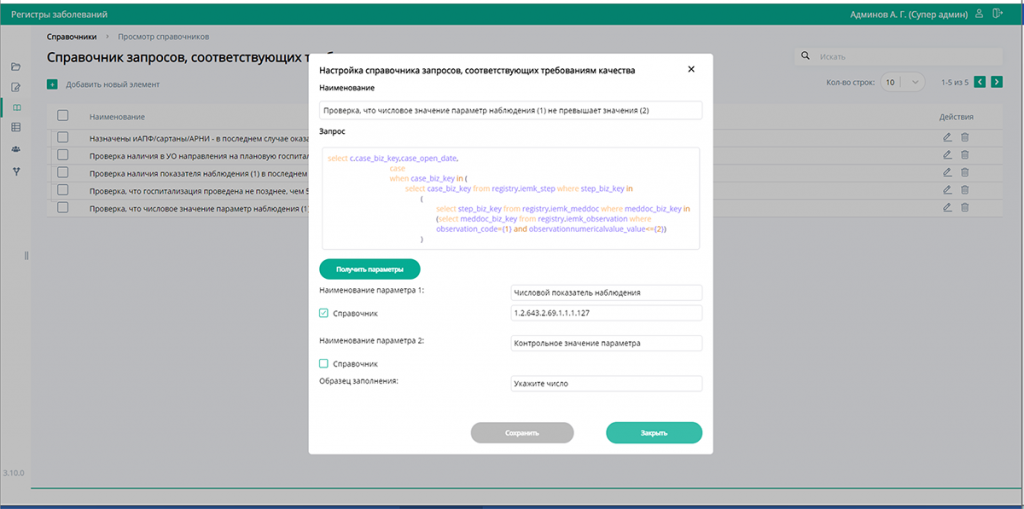Toggle the sidebar collapse handle

[x=26, y=255]
